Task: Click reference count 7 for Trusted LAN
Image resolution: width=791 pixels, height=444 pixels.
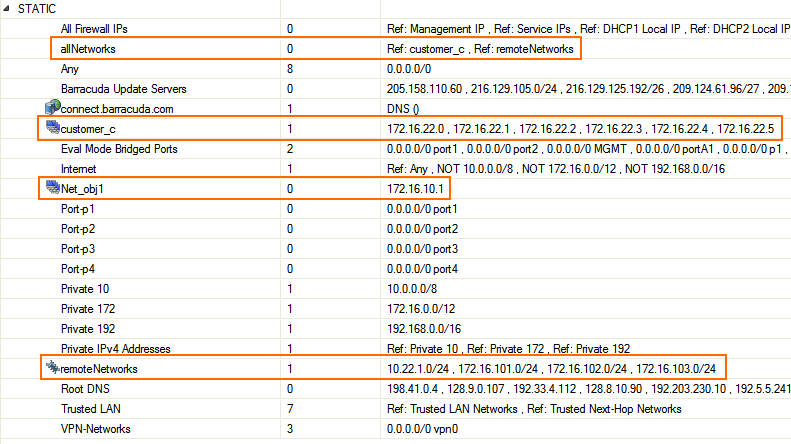Action: [x=290, y=409]
